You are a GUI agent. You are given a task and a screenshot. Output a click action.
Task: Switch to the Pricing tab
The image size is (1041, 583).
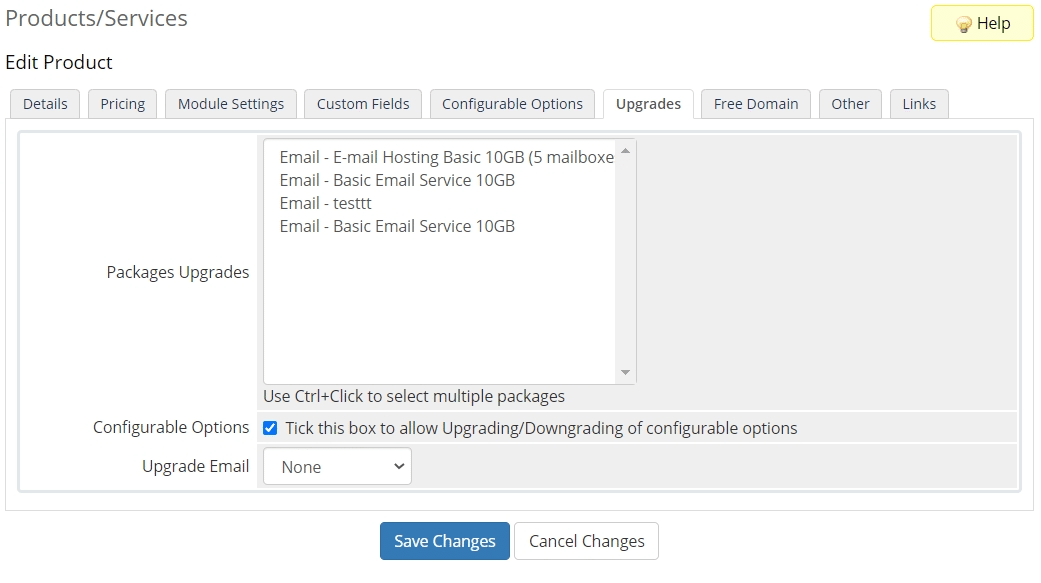point(122,104)
